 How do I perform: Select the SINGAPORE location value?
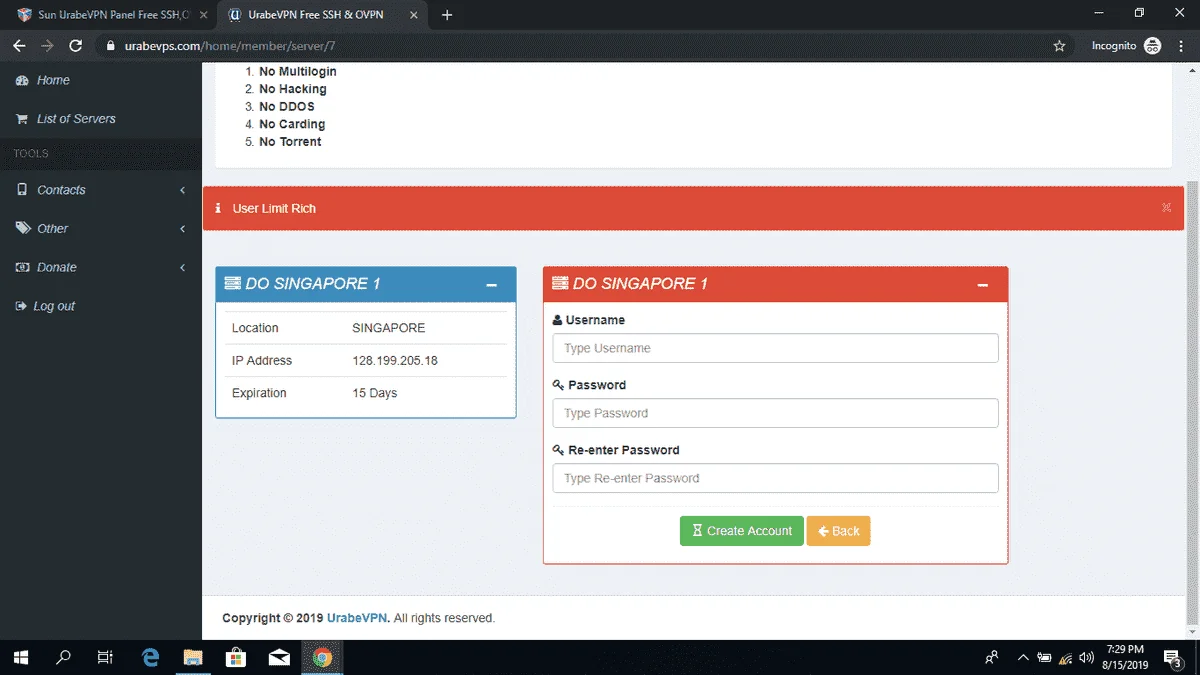click(x=389, y=328)
